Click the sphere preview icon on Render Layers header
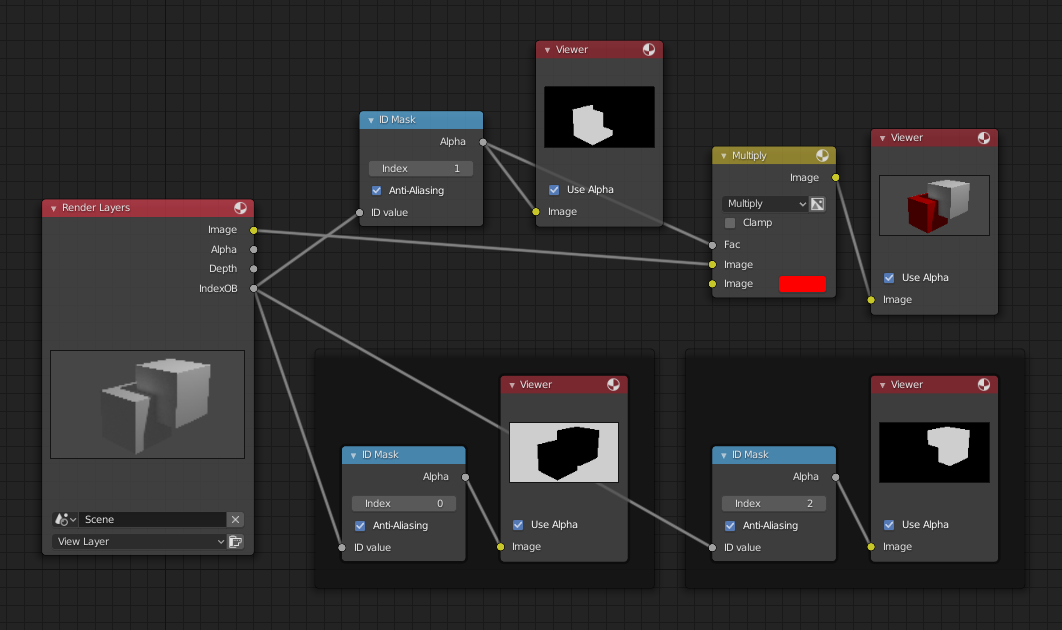The width and height of the screenshot is (1062, 630). 240,208
